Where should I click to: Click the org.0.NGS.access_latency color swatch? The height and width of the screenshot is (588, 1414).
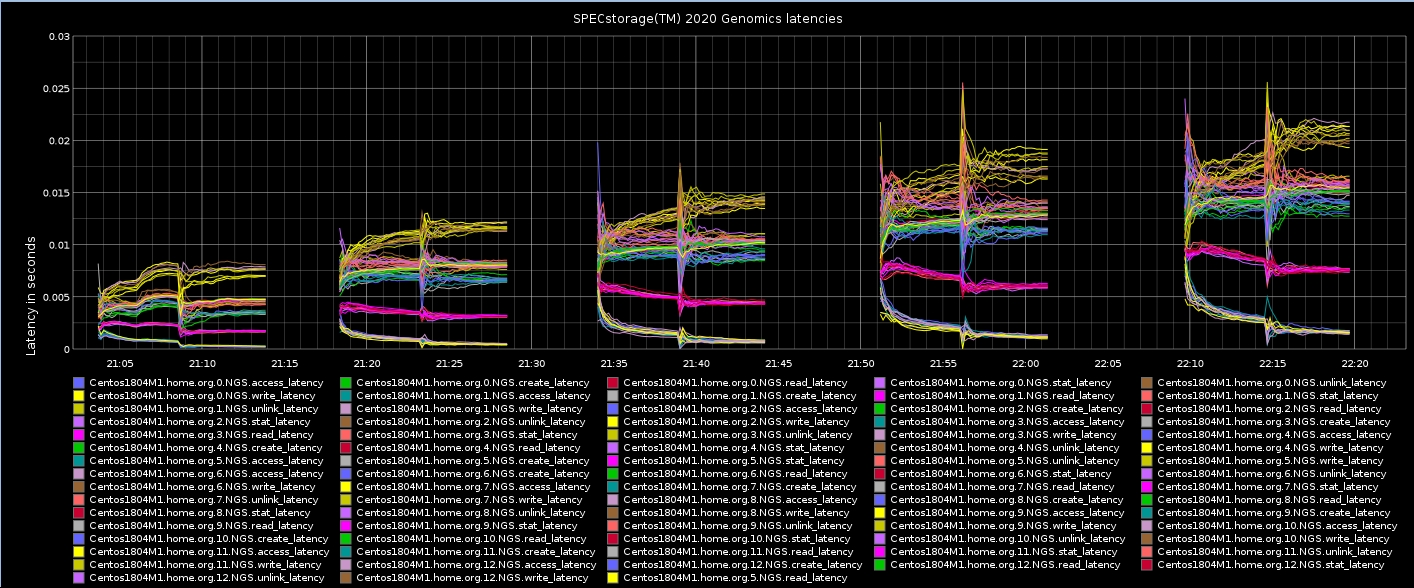point(79,383)
